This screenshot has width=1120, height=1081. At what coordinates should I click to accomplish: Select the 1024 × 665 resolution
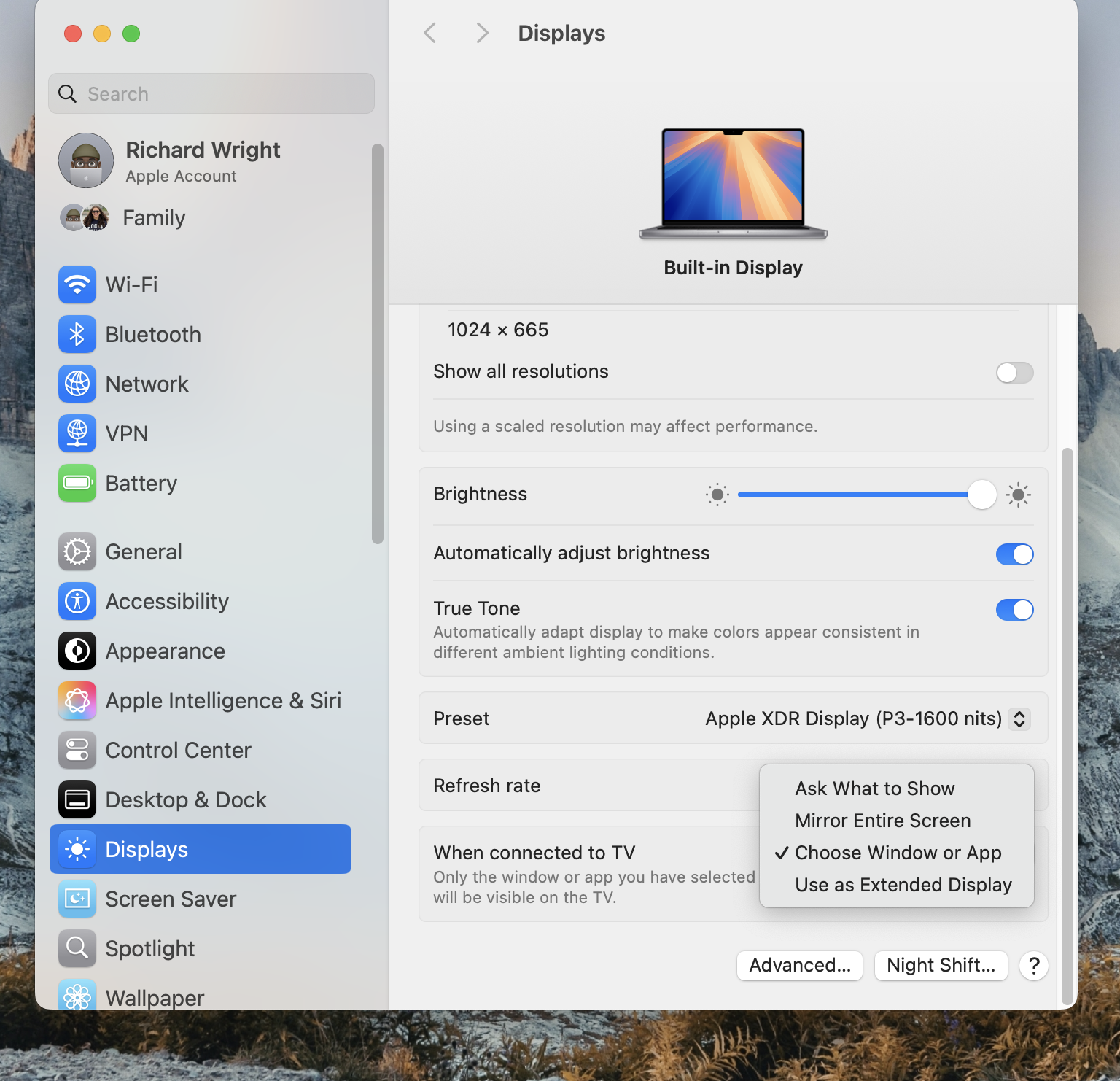(498, 330)
